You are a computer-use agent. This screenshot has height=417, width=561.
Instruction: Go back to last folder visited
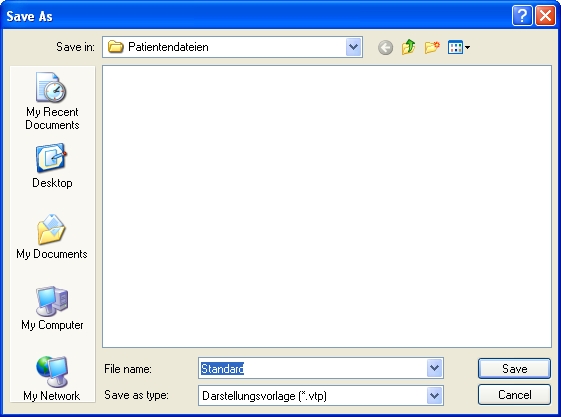(385, 47)
